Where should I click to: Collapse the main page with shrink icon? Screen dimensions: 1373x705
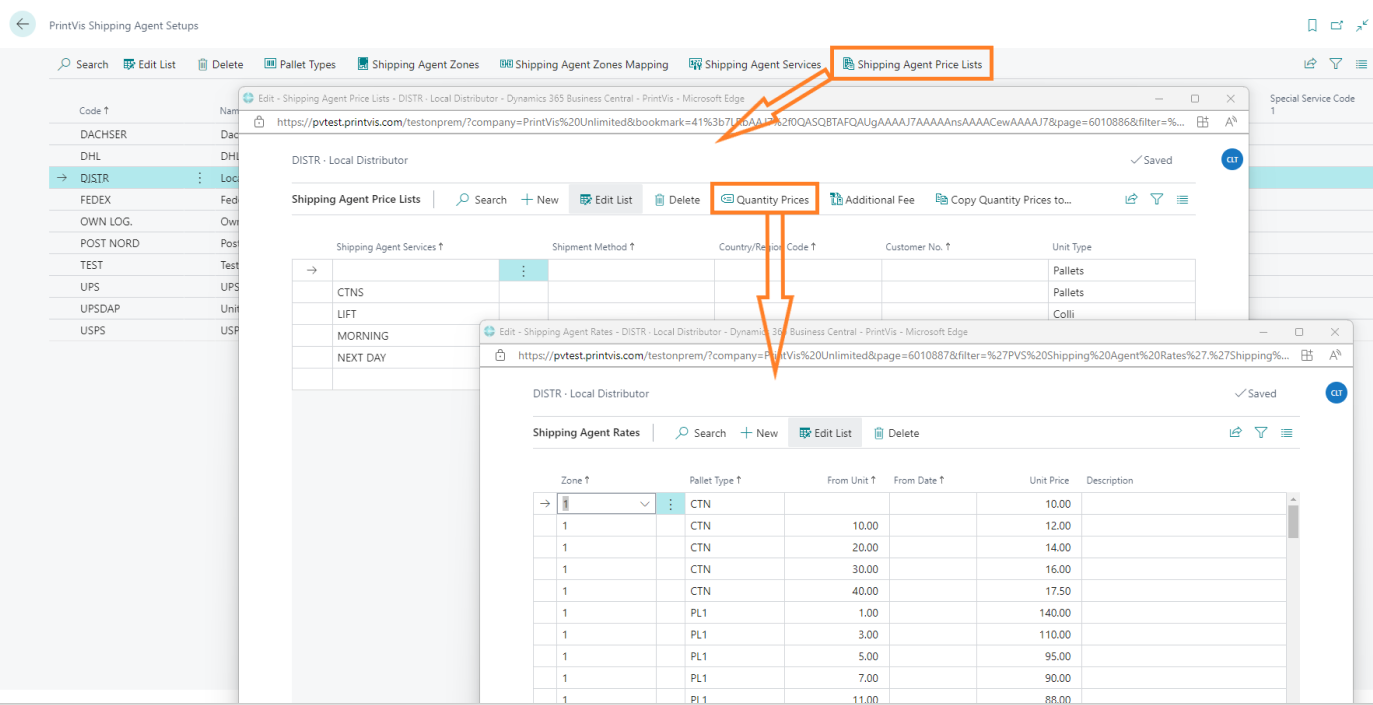(1361, 26)
